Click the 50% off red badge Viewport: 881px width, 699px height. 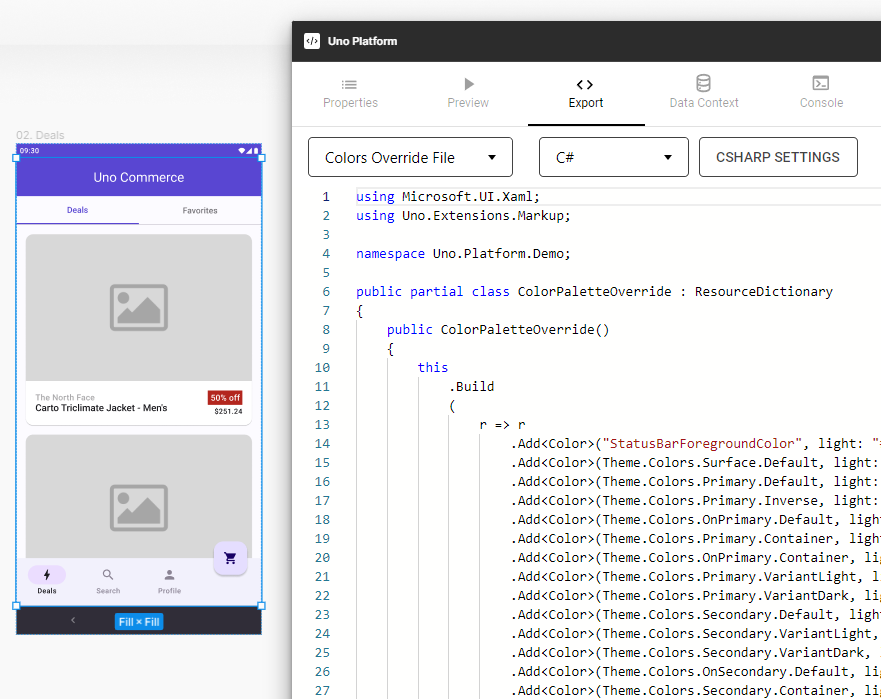(225, 397)
